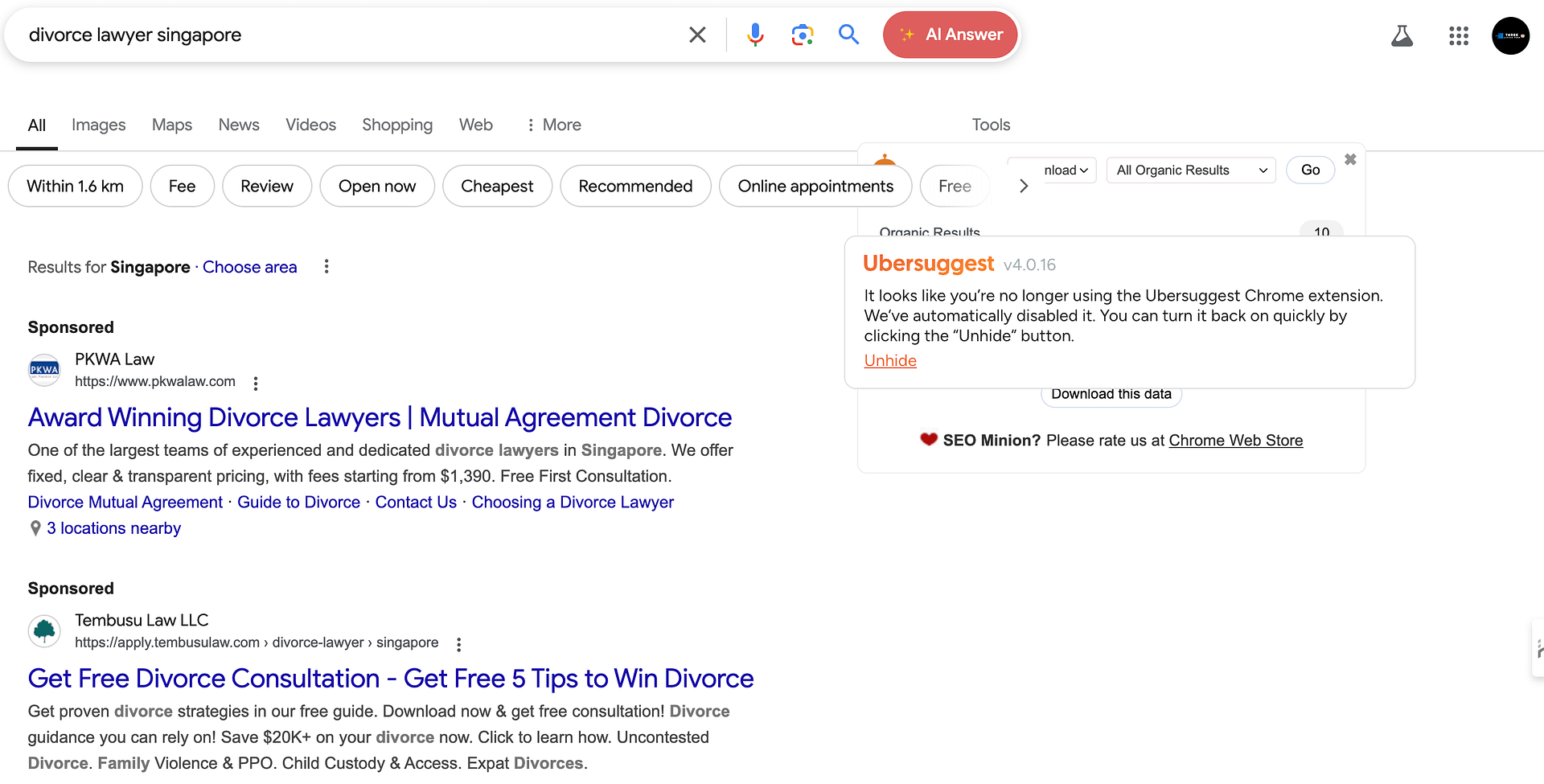
Task: Click the magnifying glass search icon
Action: coord(848,35)
